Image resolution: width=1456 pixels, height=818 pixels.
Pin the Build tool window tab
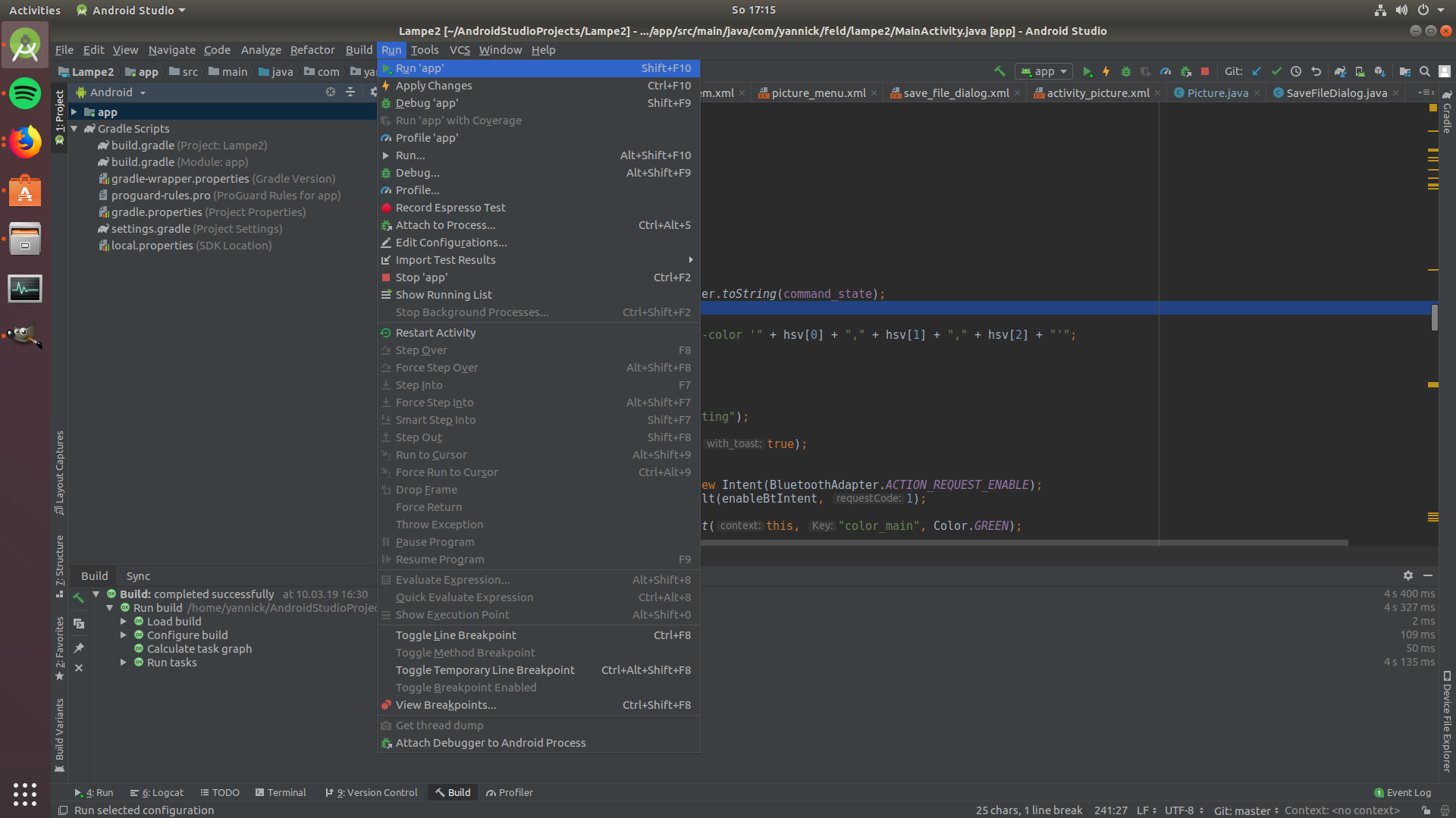click(79, 647)
